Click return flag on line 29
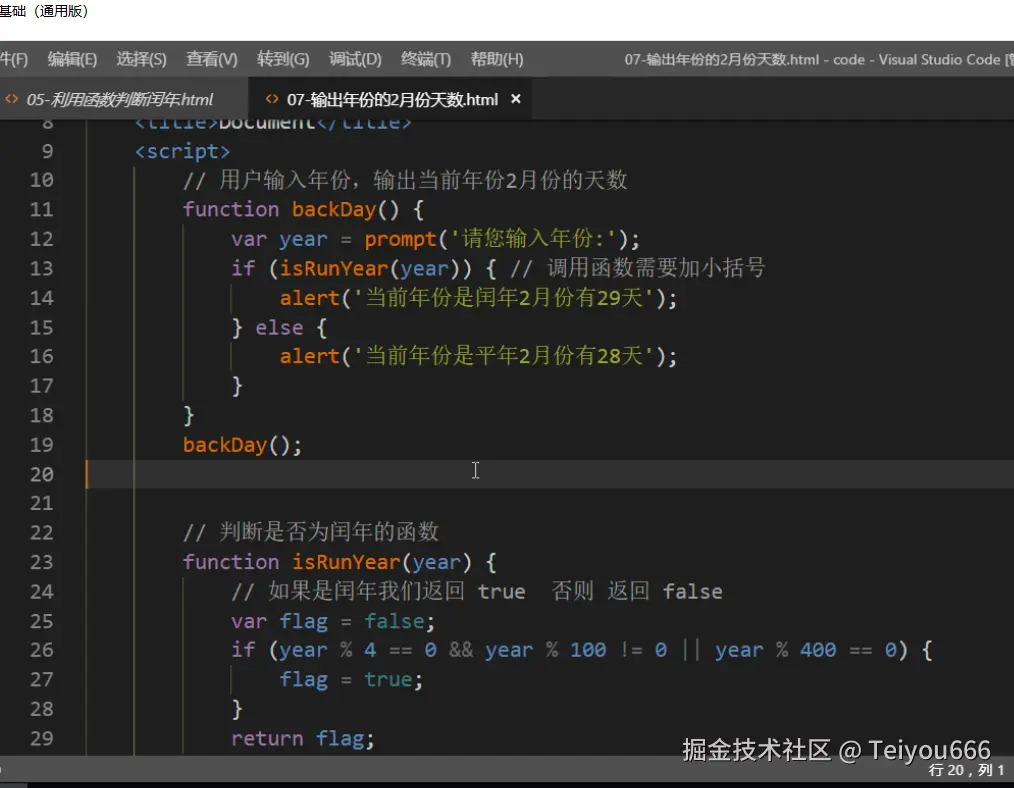 (303, 739)
